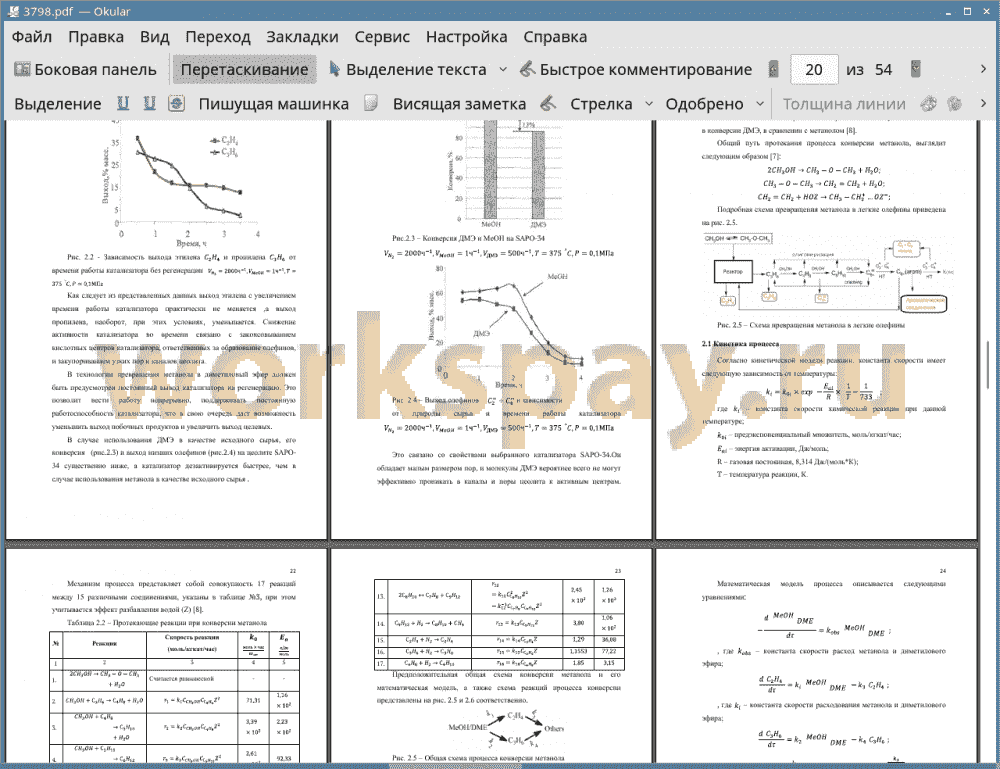Click the note page icon before Висящая заметка
Image resolution: width=1000 pixels, height=769 pixels.
tap(371, 103)
